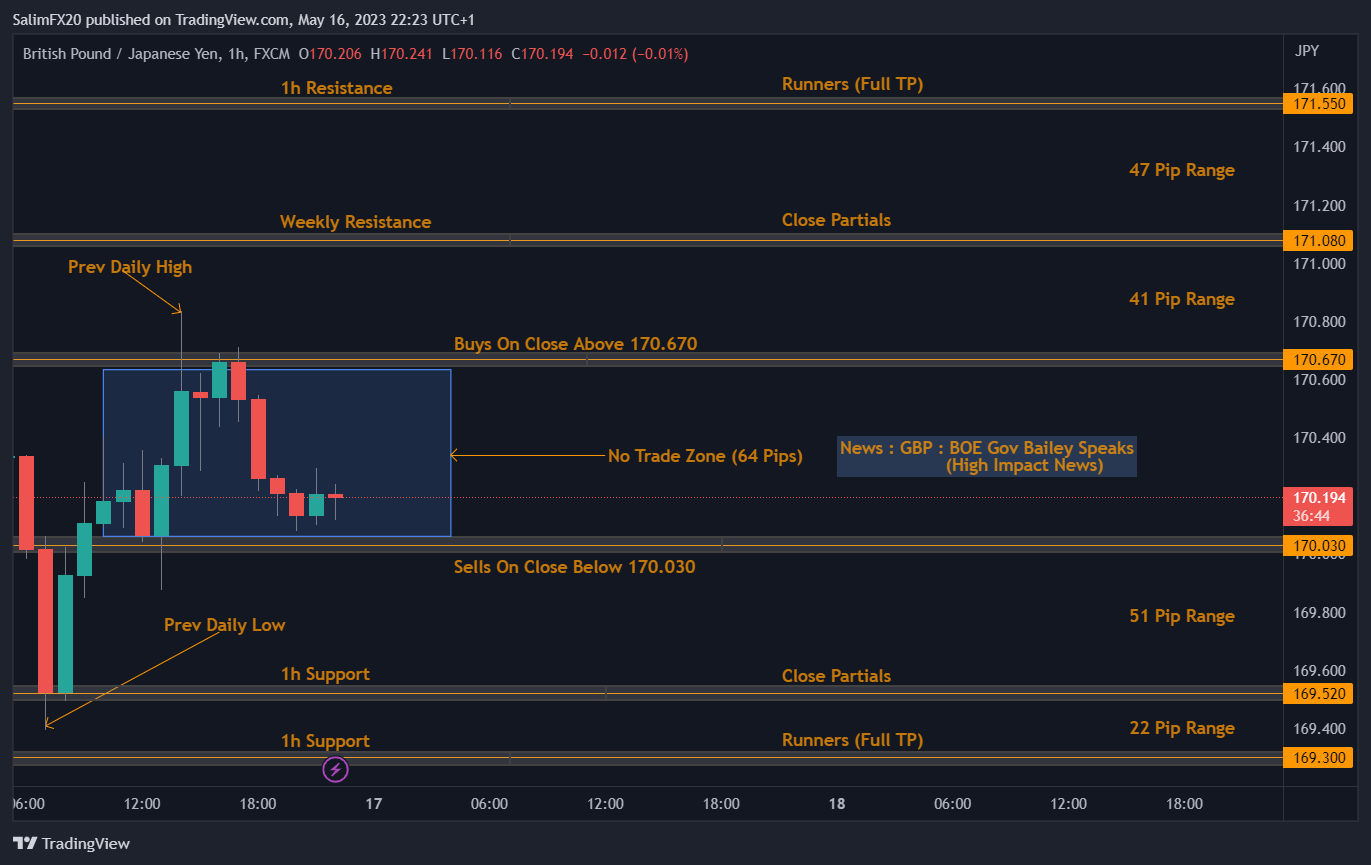This screenshot has width=1371, height=865.
Task: Open the JPY currency selector
Action: (x=1306, y=50)
